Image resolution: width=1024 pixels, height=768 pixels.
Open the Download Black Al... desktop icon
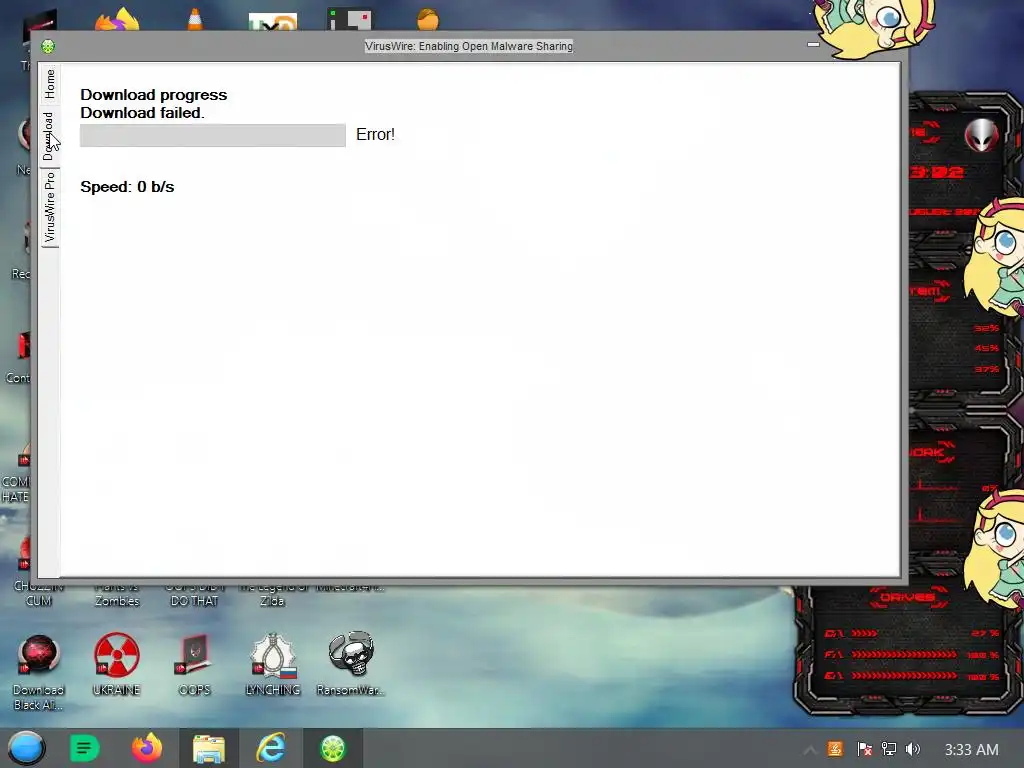point(39,671)
